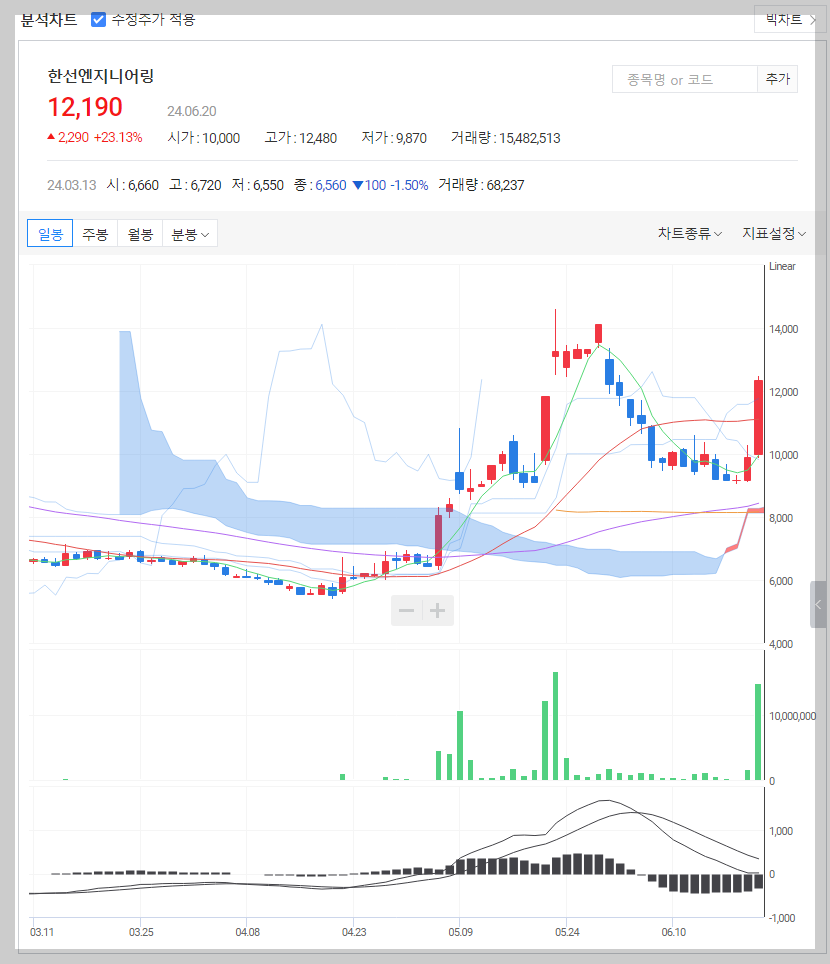This screenshot has width=830, height=964.
Task: Click the 05.24 date axis label
Action: pos(567,932)
